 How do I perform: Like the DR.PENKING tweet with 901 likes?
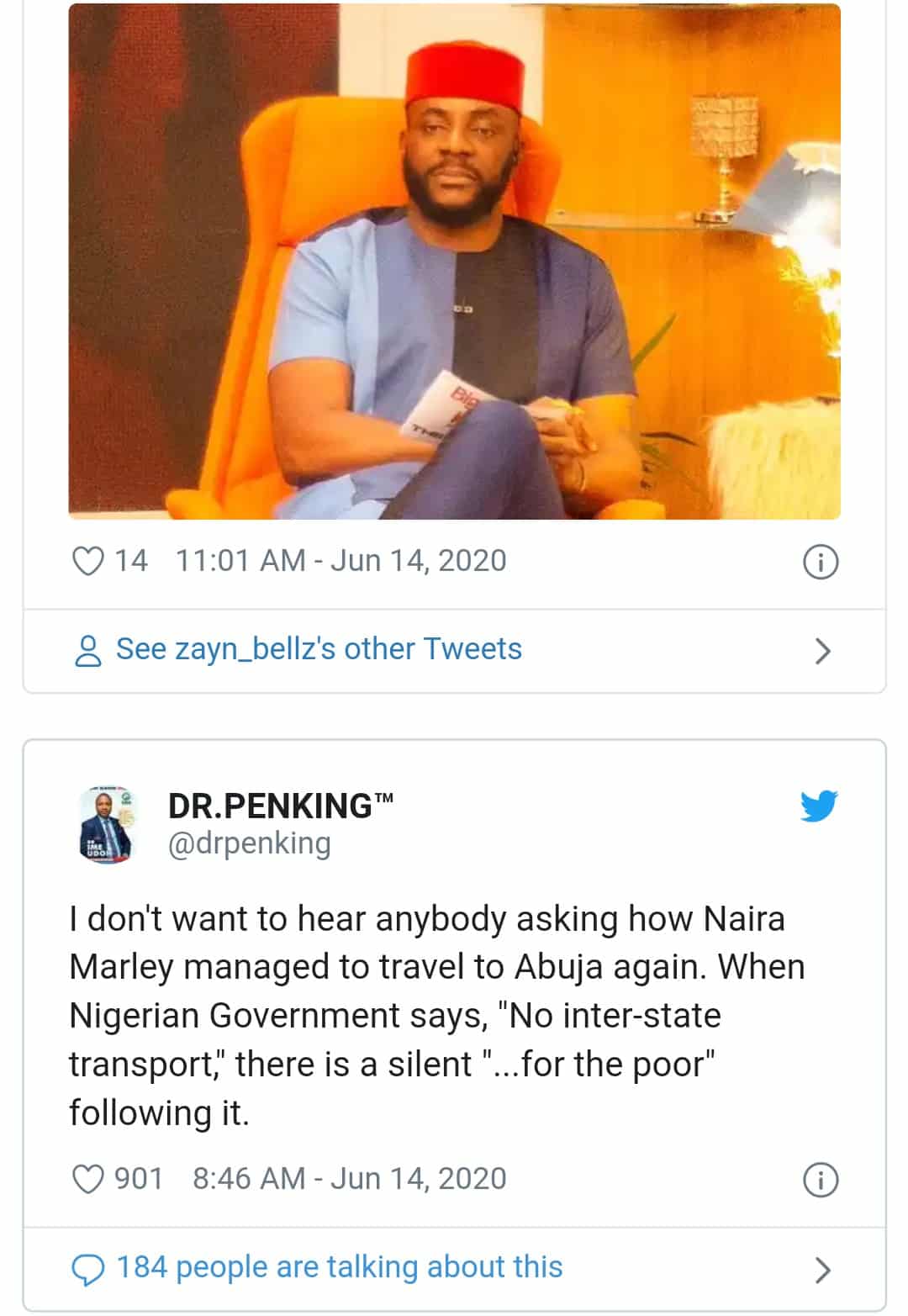[88, 1179]
